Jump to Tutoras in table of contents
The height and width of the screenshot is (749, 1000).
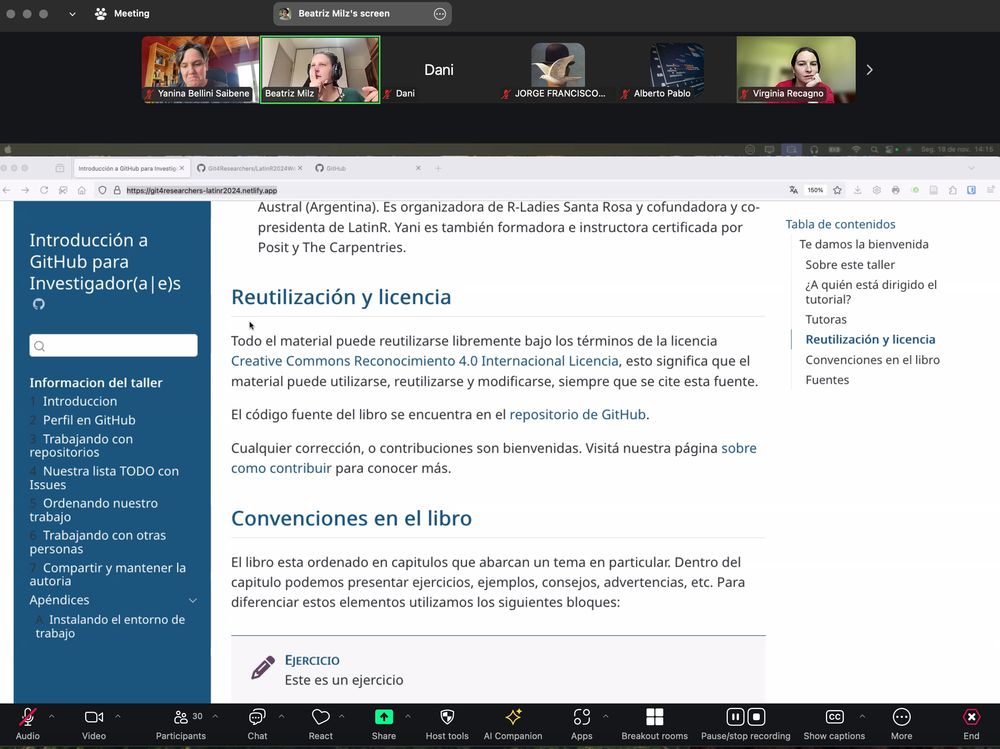coord(826,320)
